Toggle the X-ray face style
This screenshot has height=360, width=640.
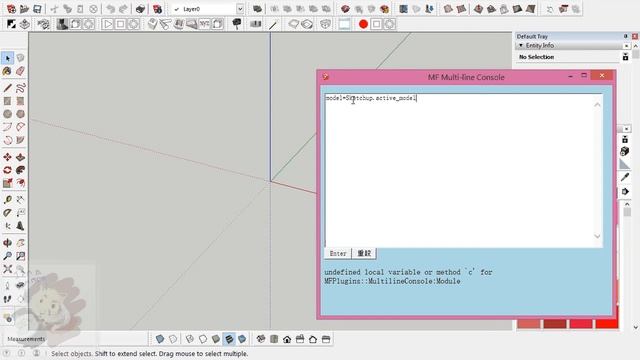click(x=160, y=339)
